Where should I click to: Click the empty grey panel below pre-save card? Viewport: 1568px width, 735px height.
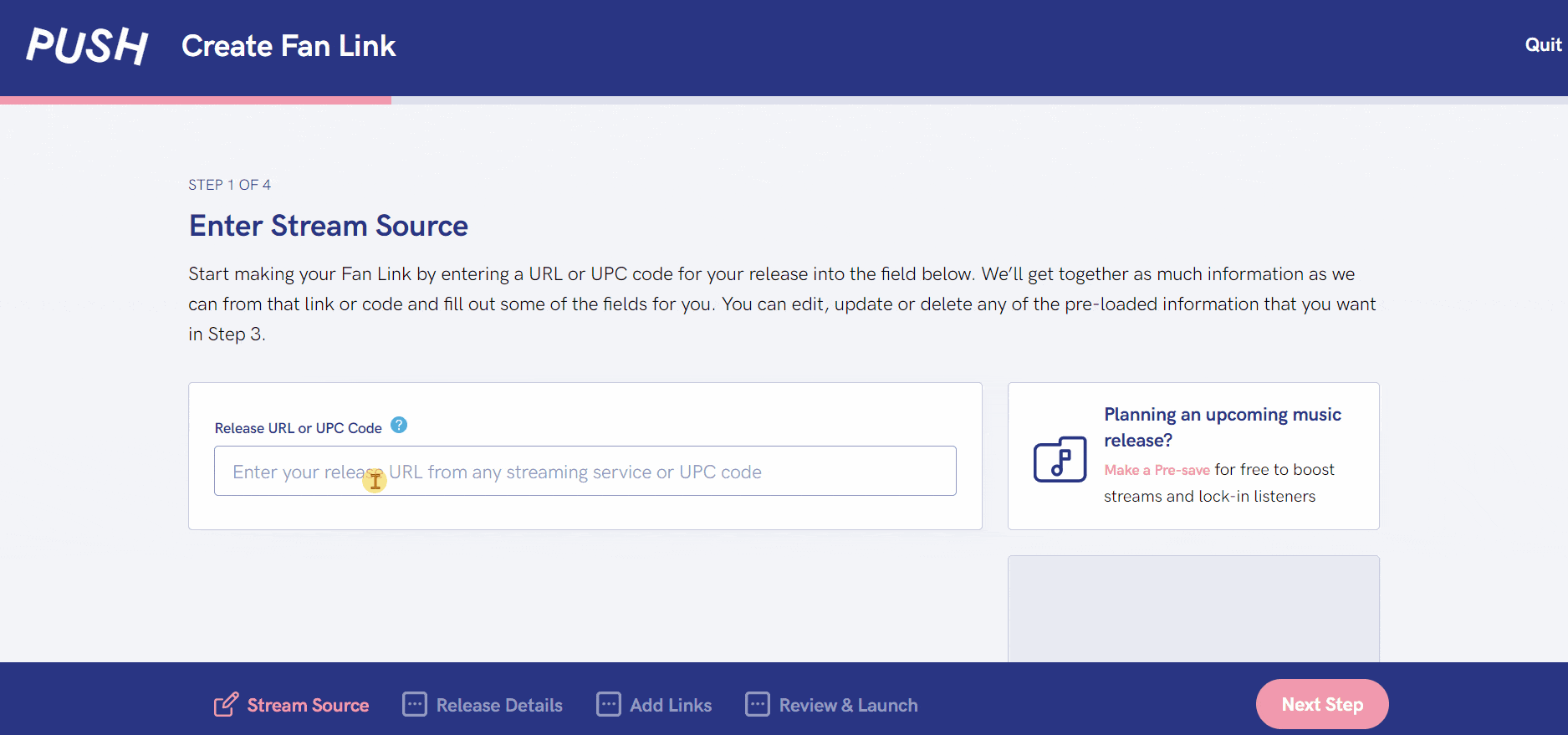coord(1193,608)
